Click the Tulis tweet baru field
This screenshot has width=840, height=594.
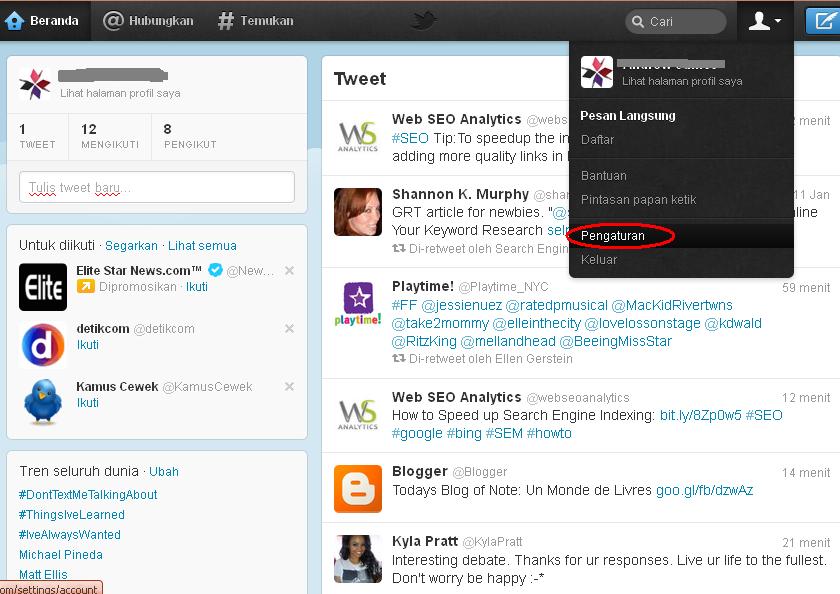[x=155, y=186]
